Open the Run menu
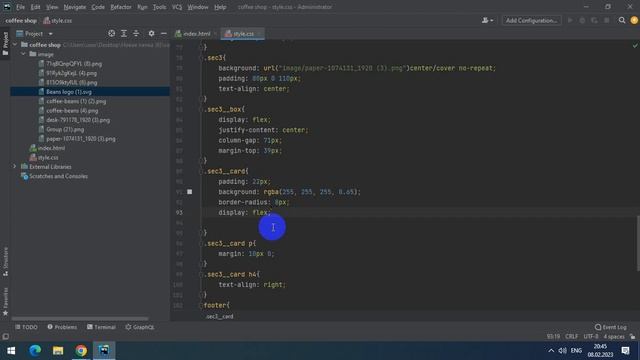Screen dimensions: 640x360 click(142, 7)
